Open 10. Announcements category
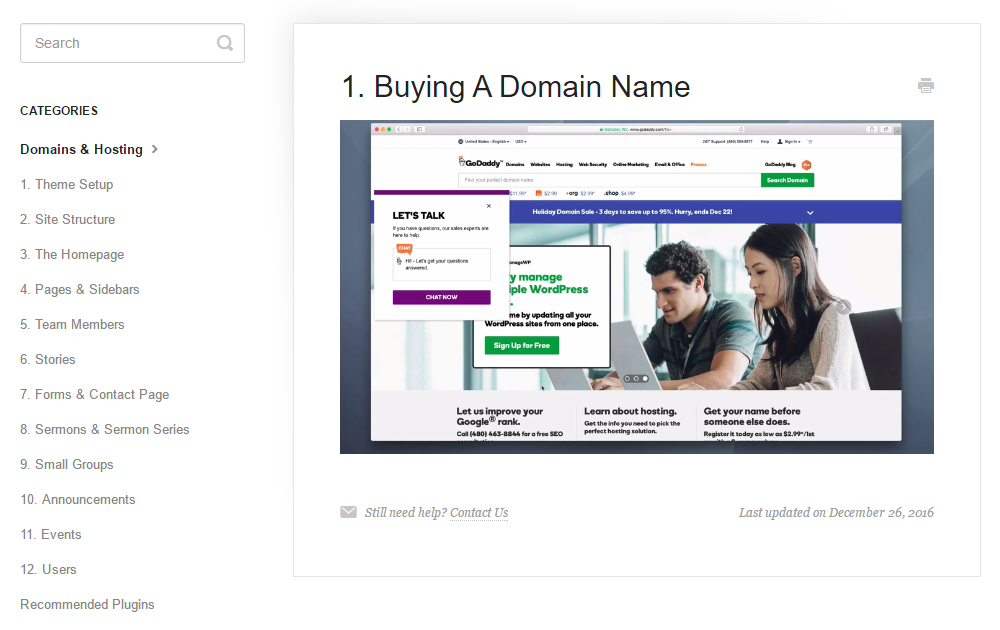1000x630 pixels. tap(78, 500)
